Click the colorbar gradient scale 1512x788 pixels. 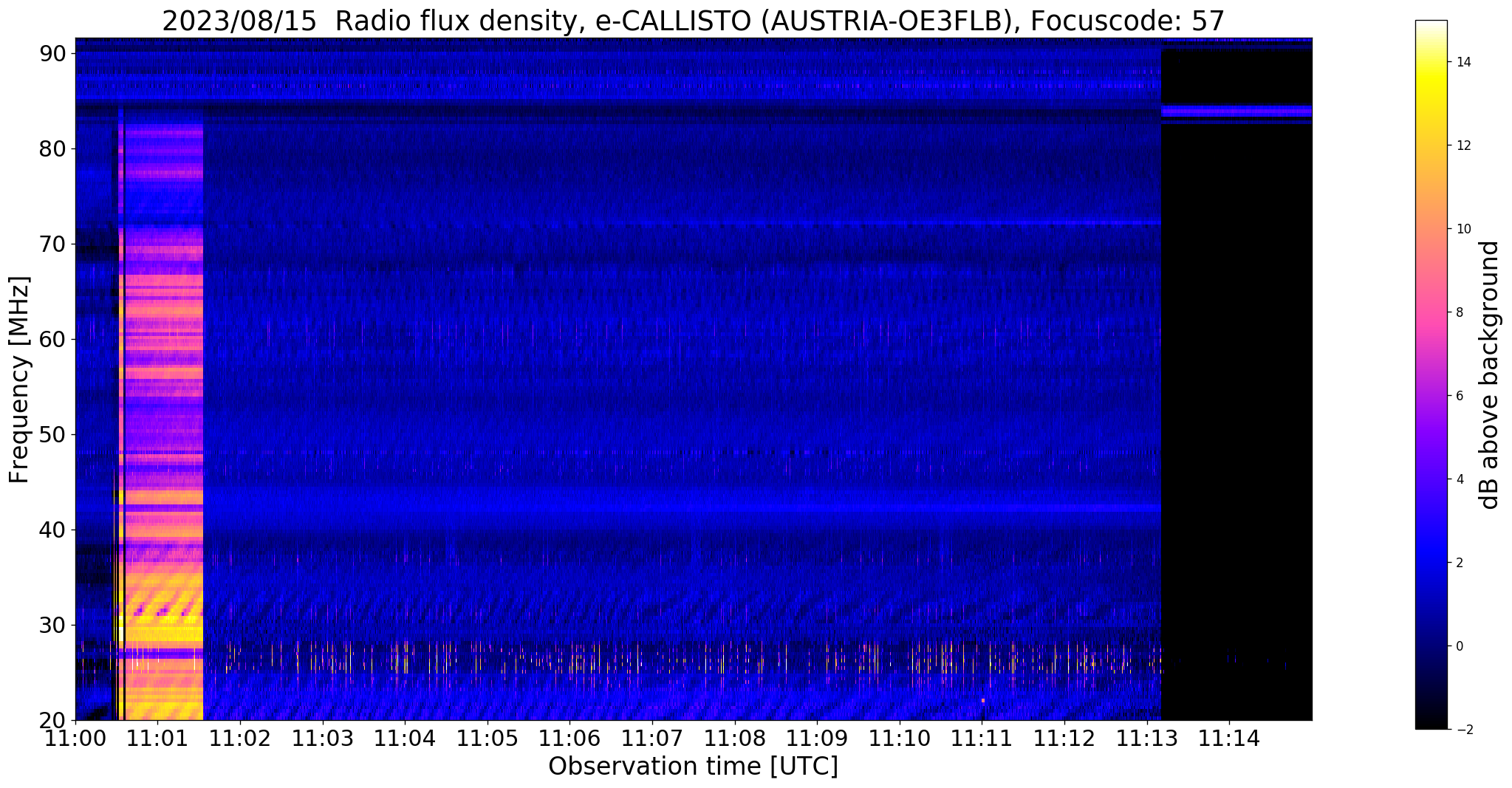pyautogui.click(x=1431, y=374)
